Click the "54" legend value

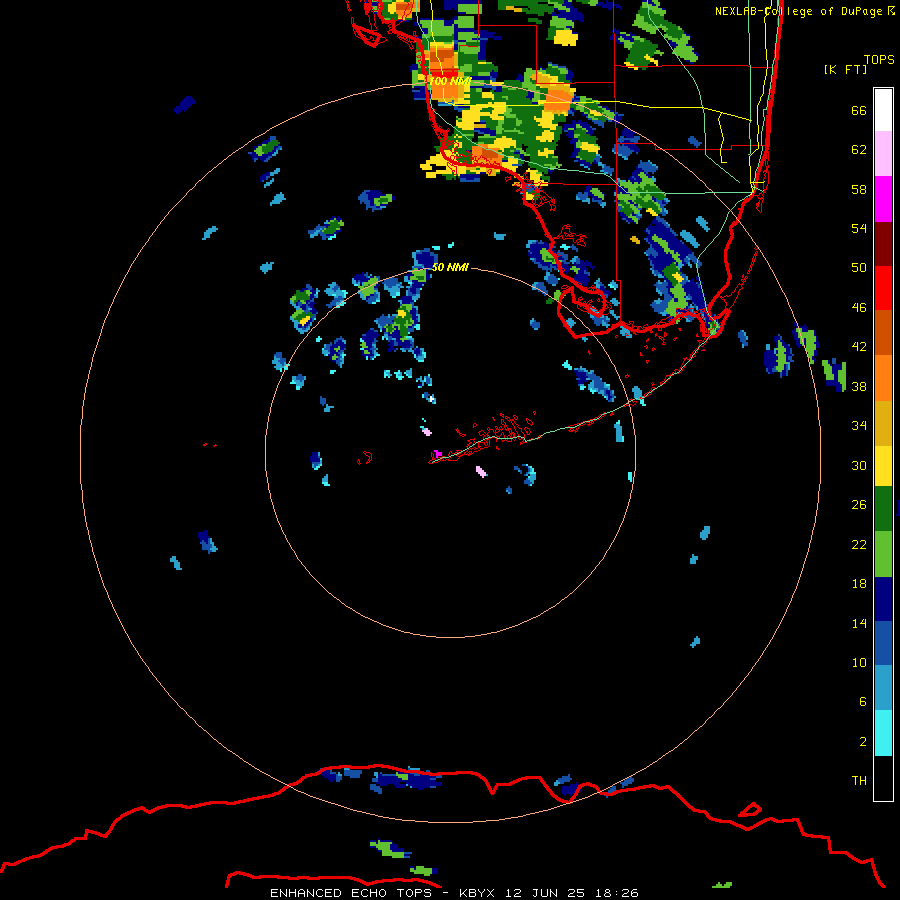[859, 228]
